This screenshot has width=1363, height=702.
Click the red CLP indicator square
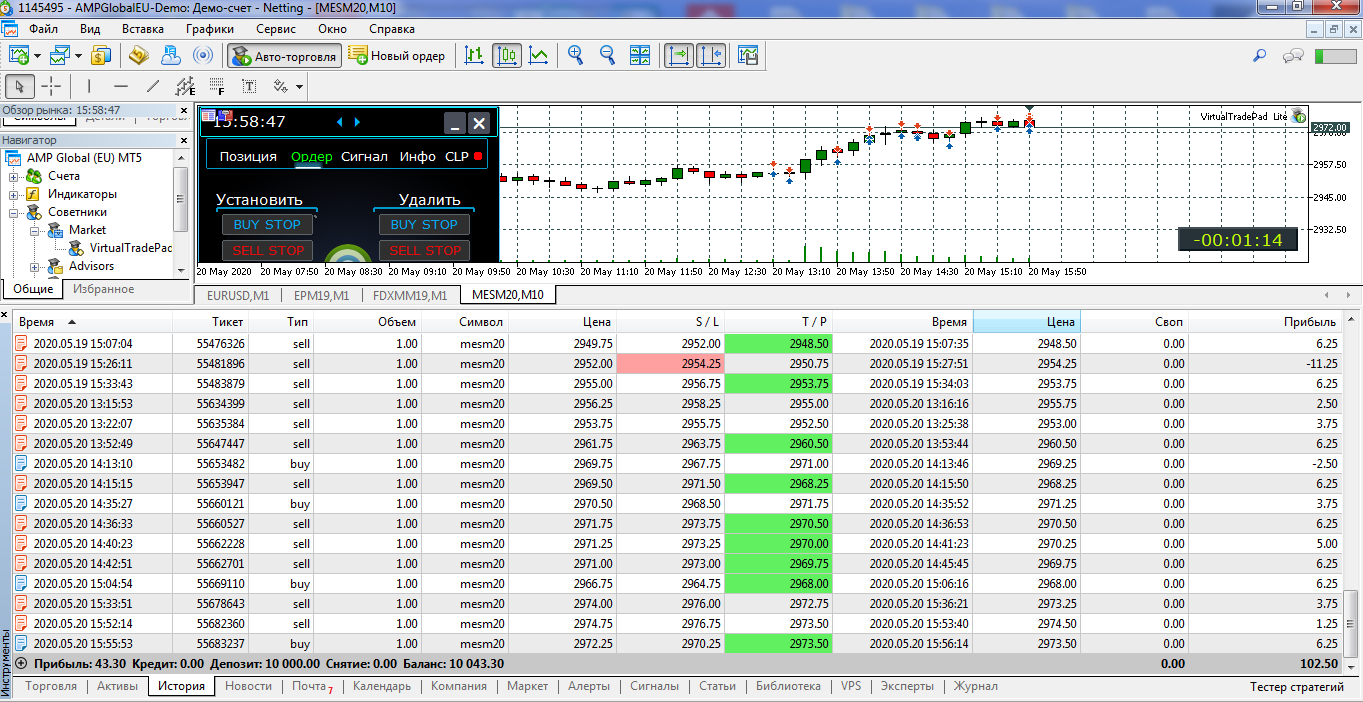click(x=478, y=157)
